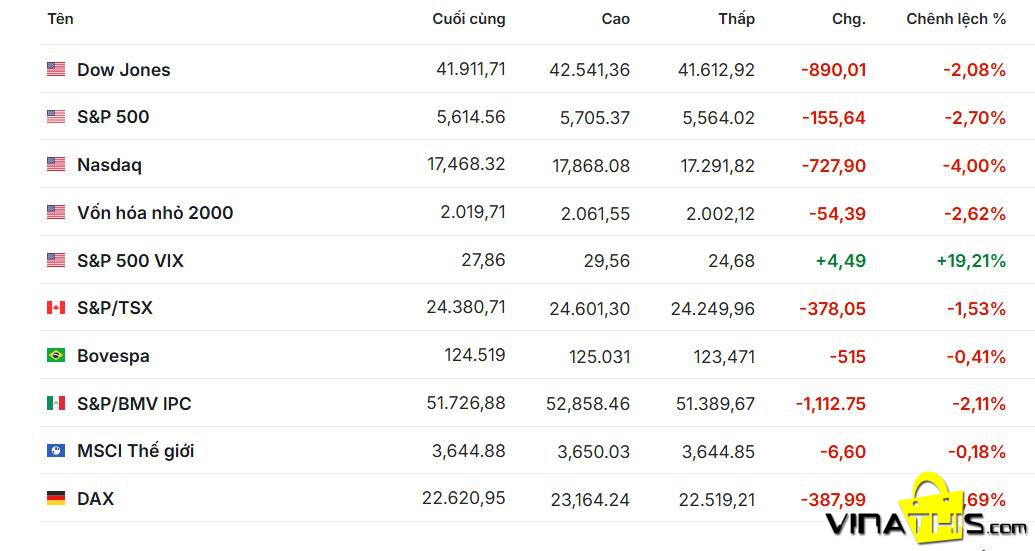Screen dimensions: 1035x551
Task: Open the Vốn hóa nhỏ 2000 index
Action: tap(155, 212)
